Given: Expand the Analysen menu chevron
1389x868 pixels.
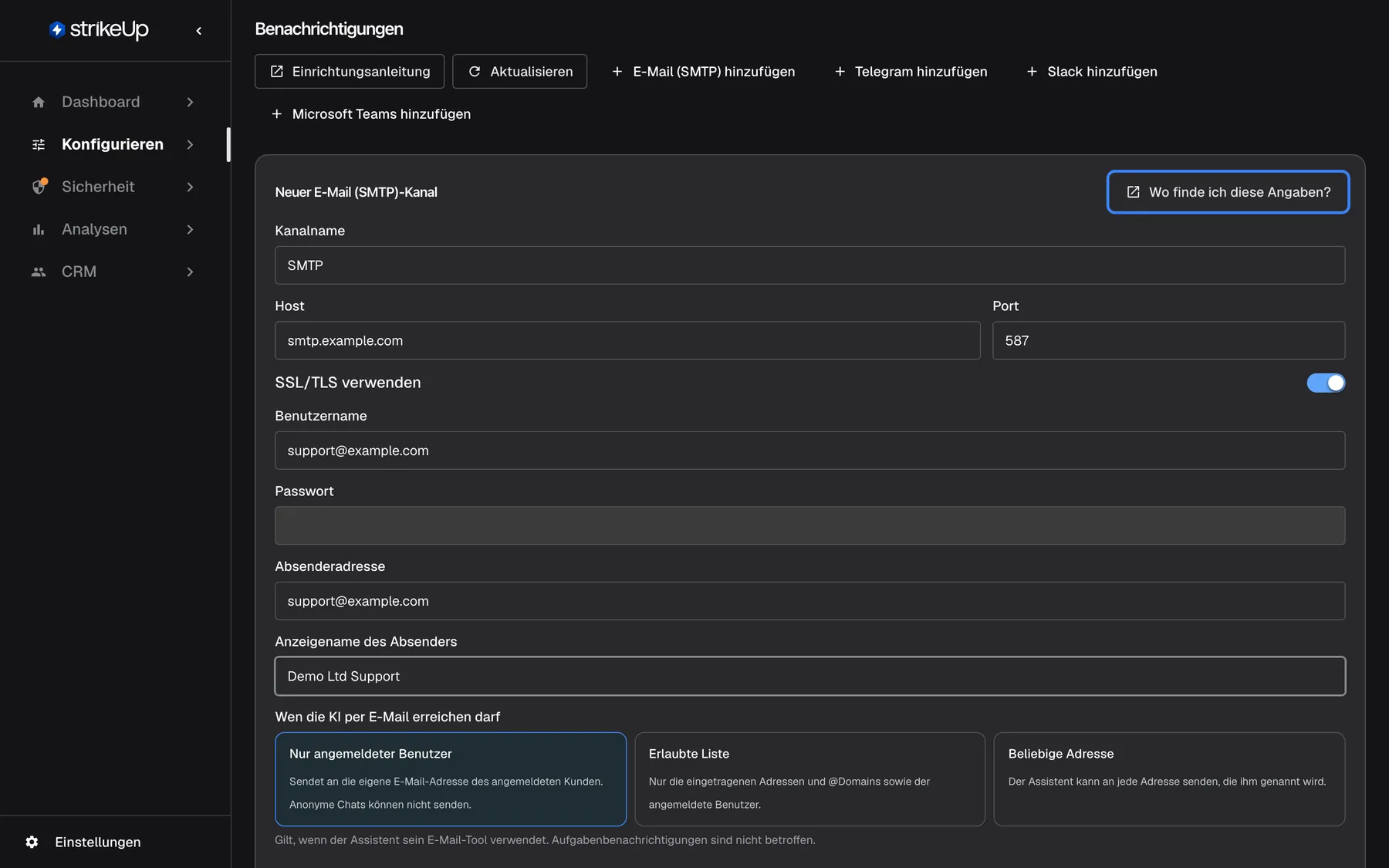Looking at the screenshot, I should pyautogui.click(x=190, y=229).
